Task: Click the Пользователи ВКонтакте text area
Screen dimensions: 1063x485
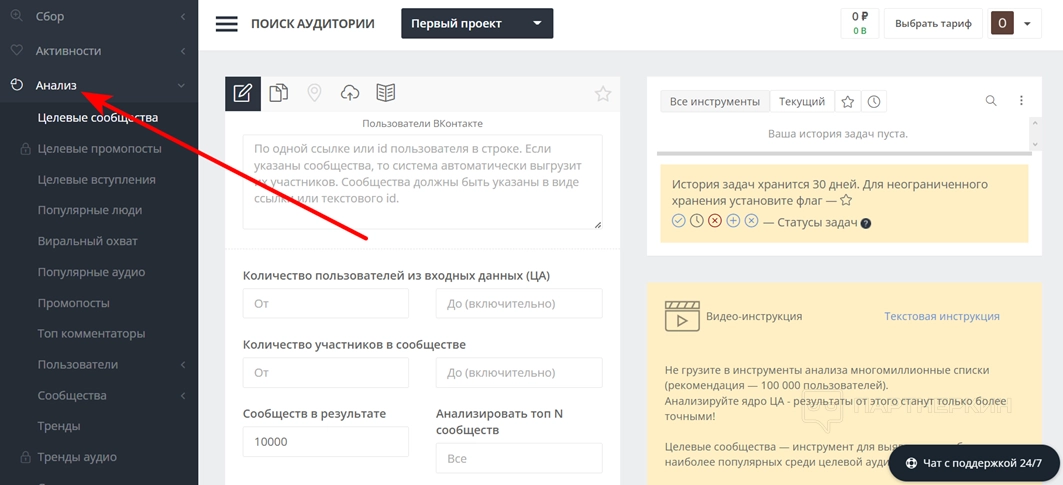Action: click(x=422, y=182)
